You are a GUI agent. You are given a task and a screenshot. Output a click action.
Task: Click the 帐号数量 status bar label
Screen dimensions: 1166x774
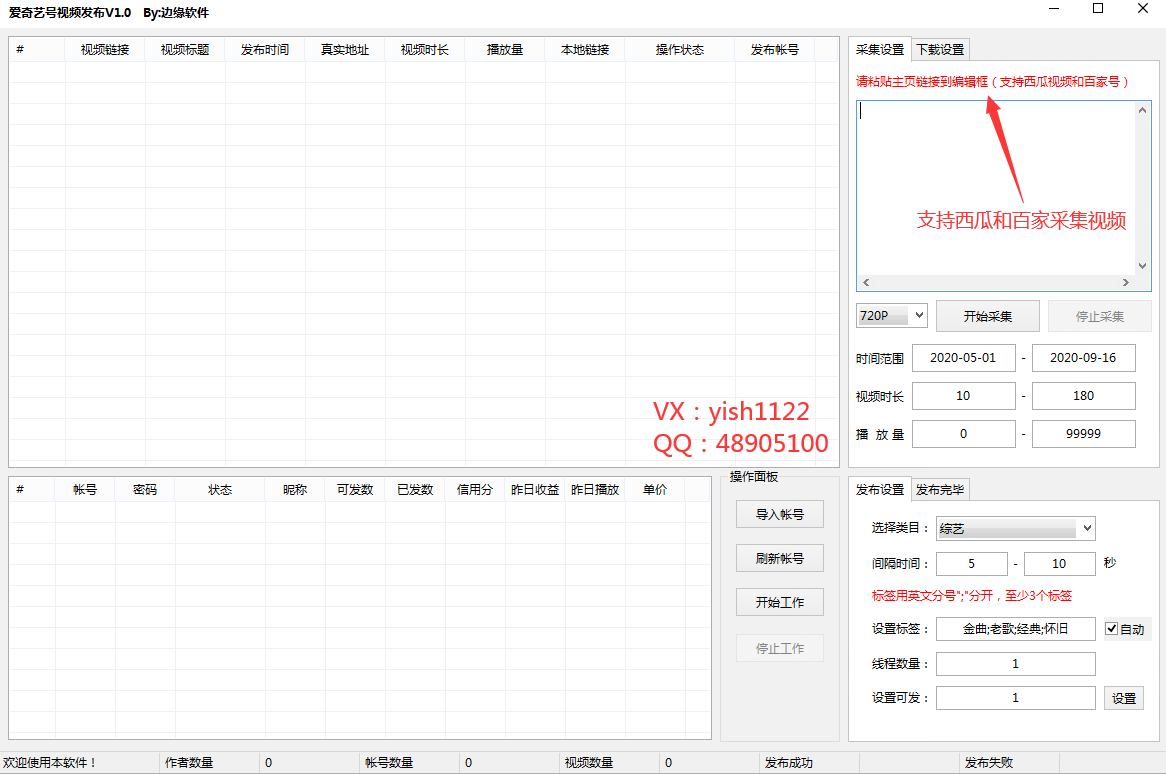(389, 763)
